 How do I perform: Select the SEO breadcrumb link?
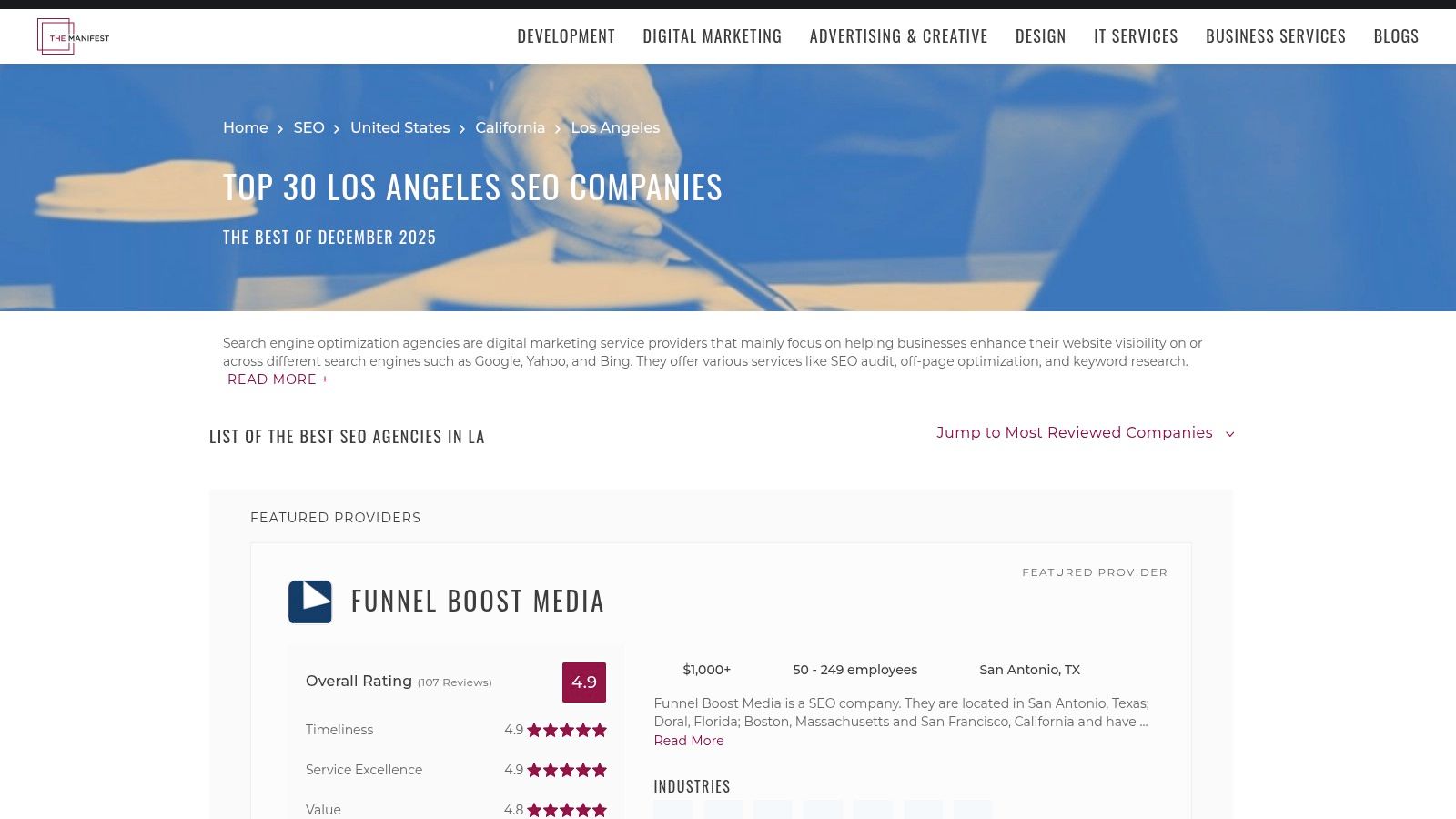308,128
